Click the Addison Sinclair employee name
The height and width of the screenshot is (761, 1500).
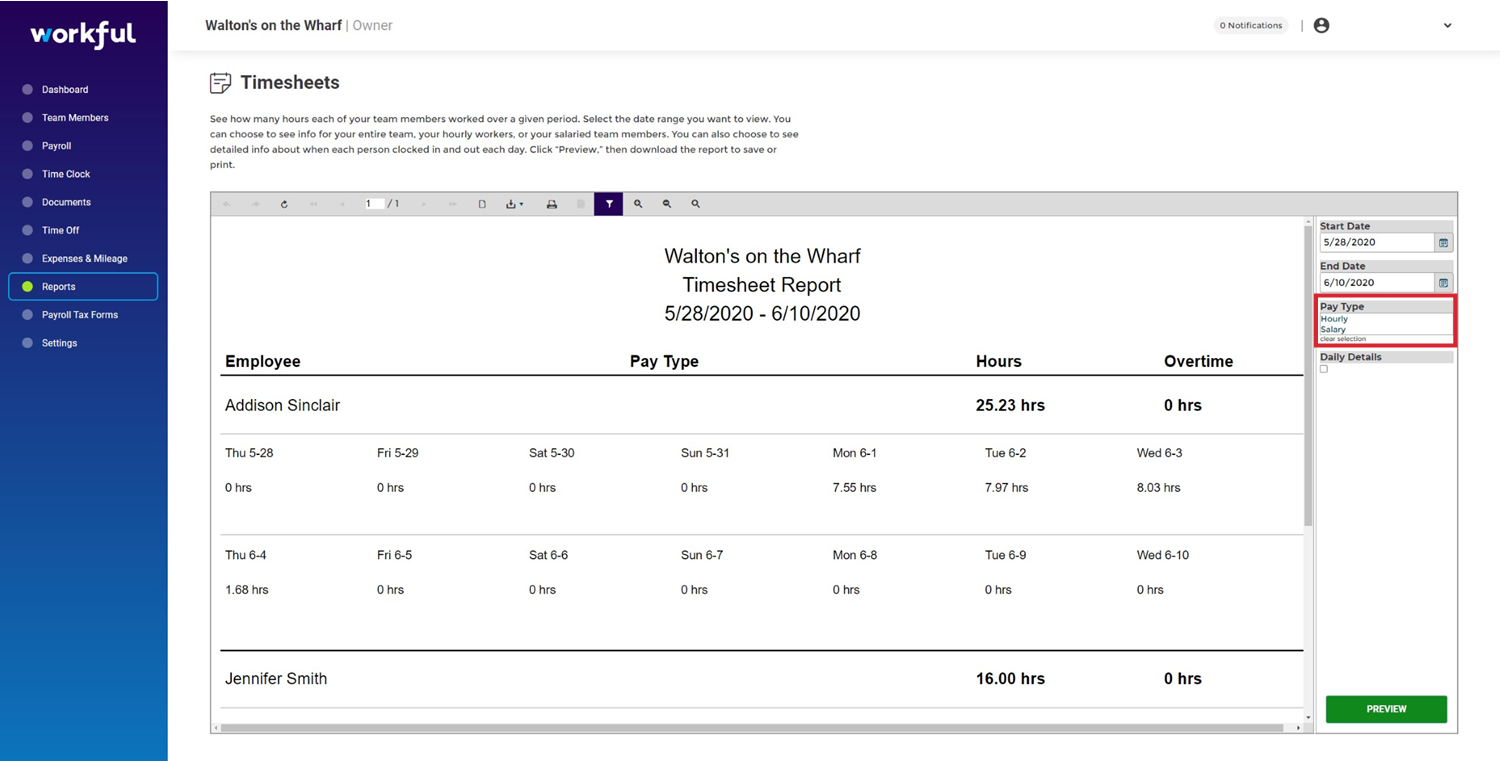(x=282, y=406)
